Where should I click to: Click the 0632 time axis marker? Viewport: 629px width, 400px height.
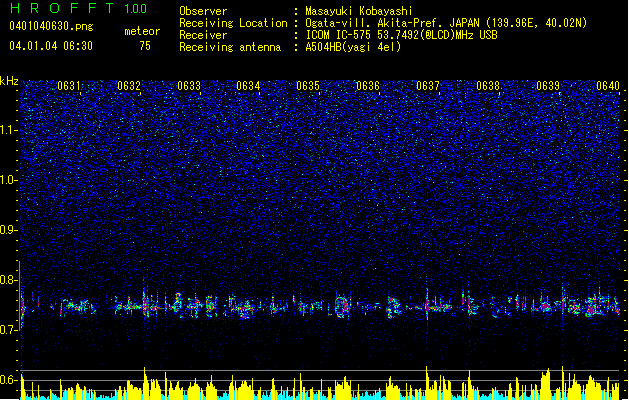[x=129, y=86]
